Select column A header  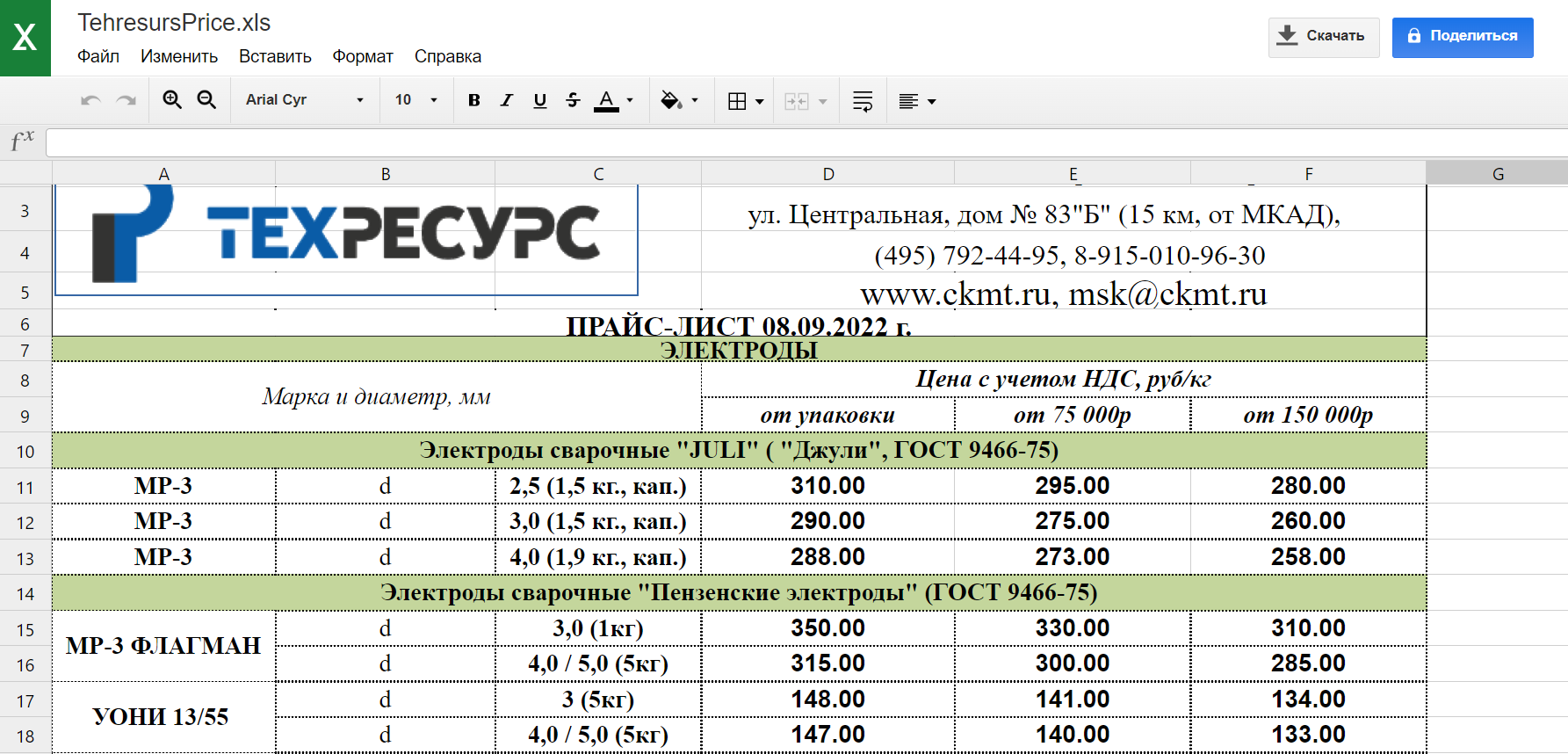point(164,173)
